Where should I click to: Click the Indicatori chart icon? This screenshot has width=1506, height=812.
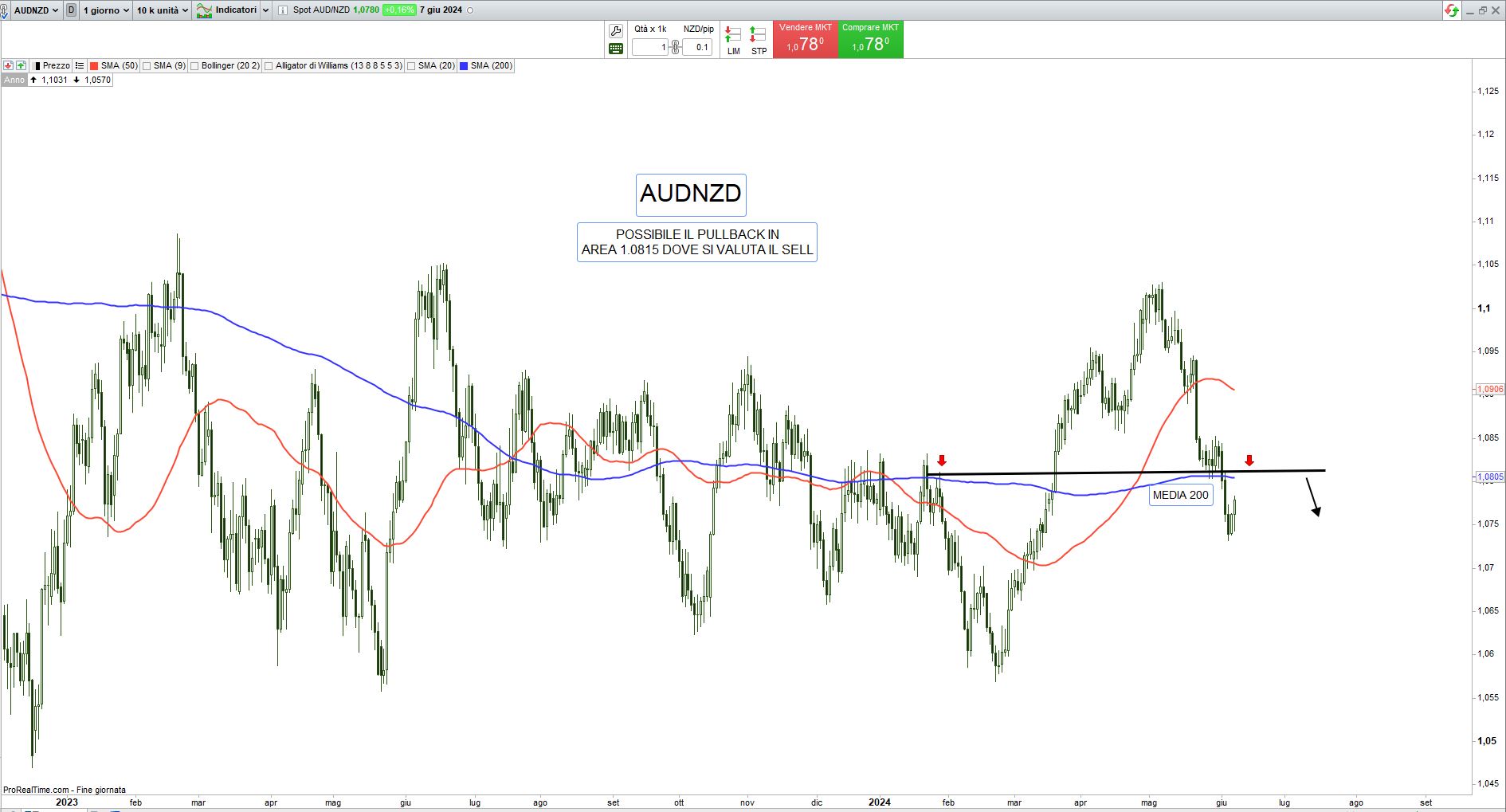coord(205,10)
